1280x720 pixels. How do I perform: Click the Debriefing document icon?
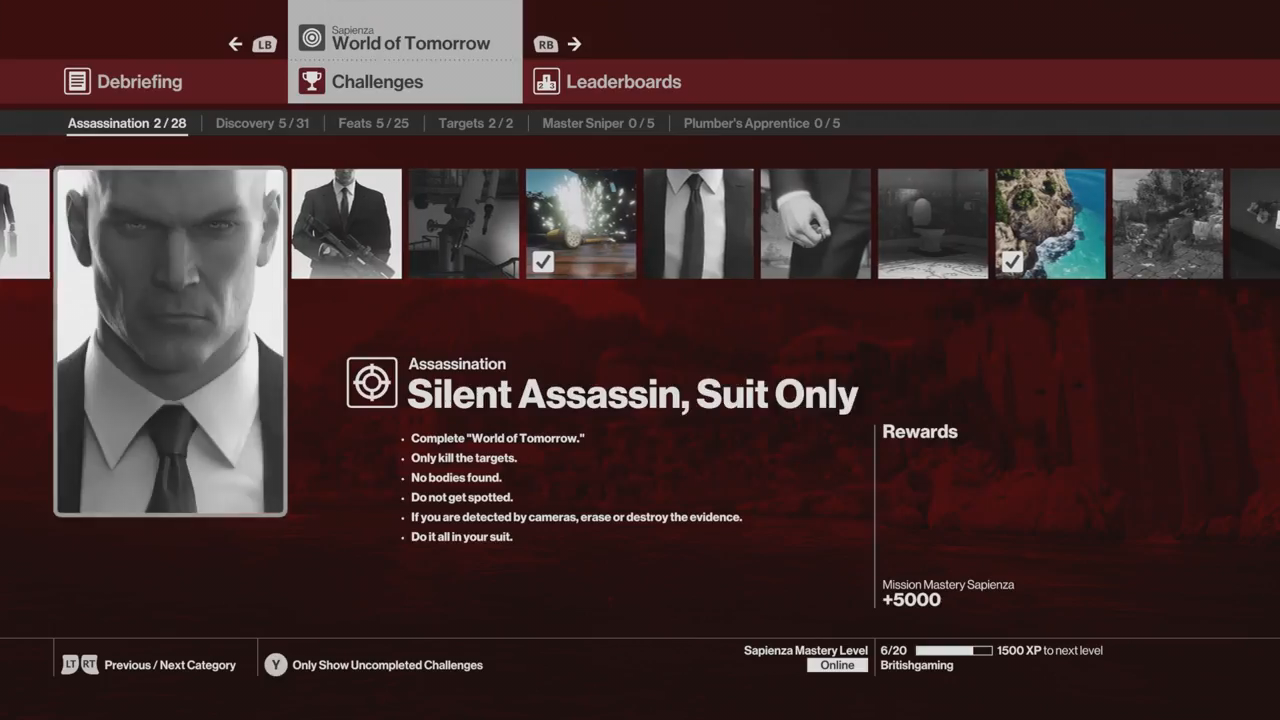click(x=77, y=81)
